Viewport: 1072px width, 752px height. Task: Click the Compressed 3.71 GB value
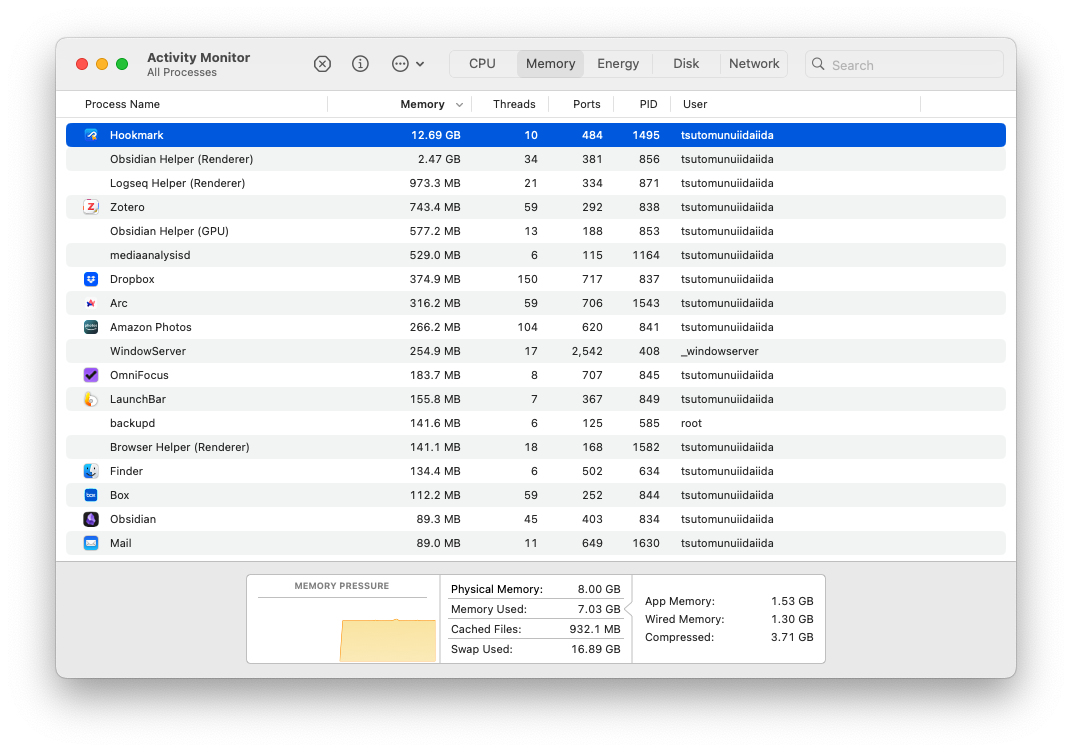792,637
